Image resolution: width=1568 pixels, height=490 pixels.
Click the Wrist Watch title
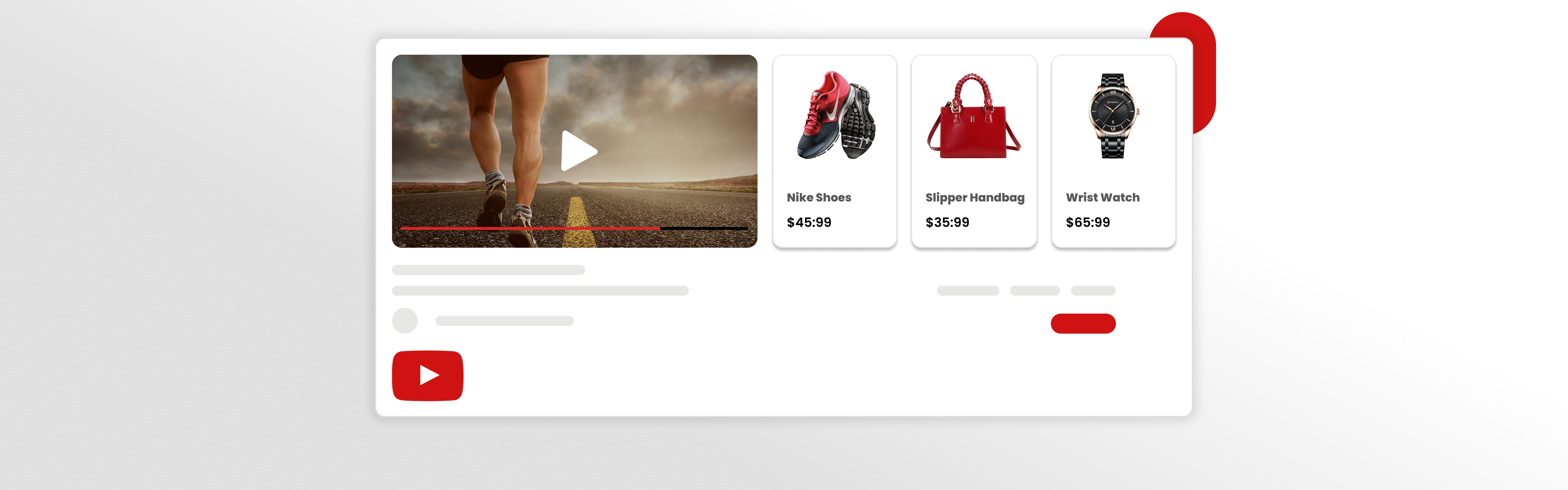coord(1102,197)
